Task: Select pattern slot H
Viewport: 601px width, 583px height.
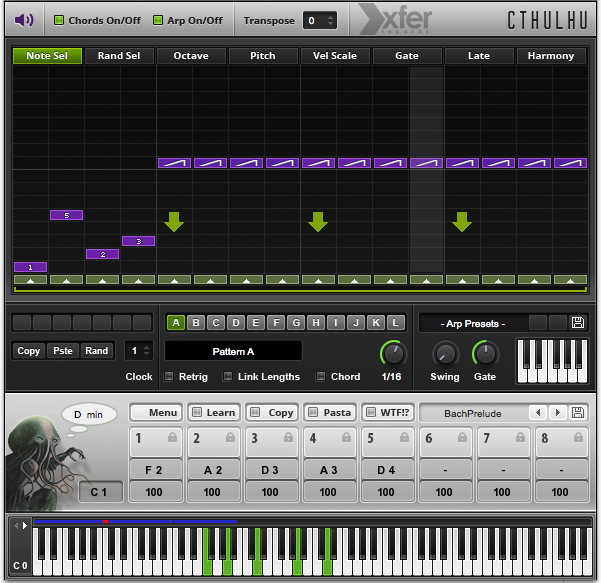Action: coord(316,323)
